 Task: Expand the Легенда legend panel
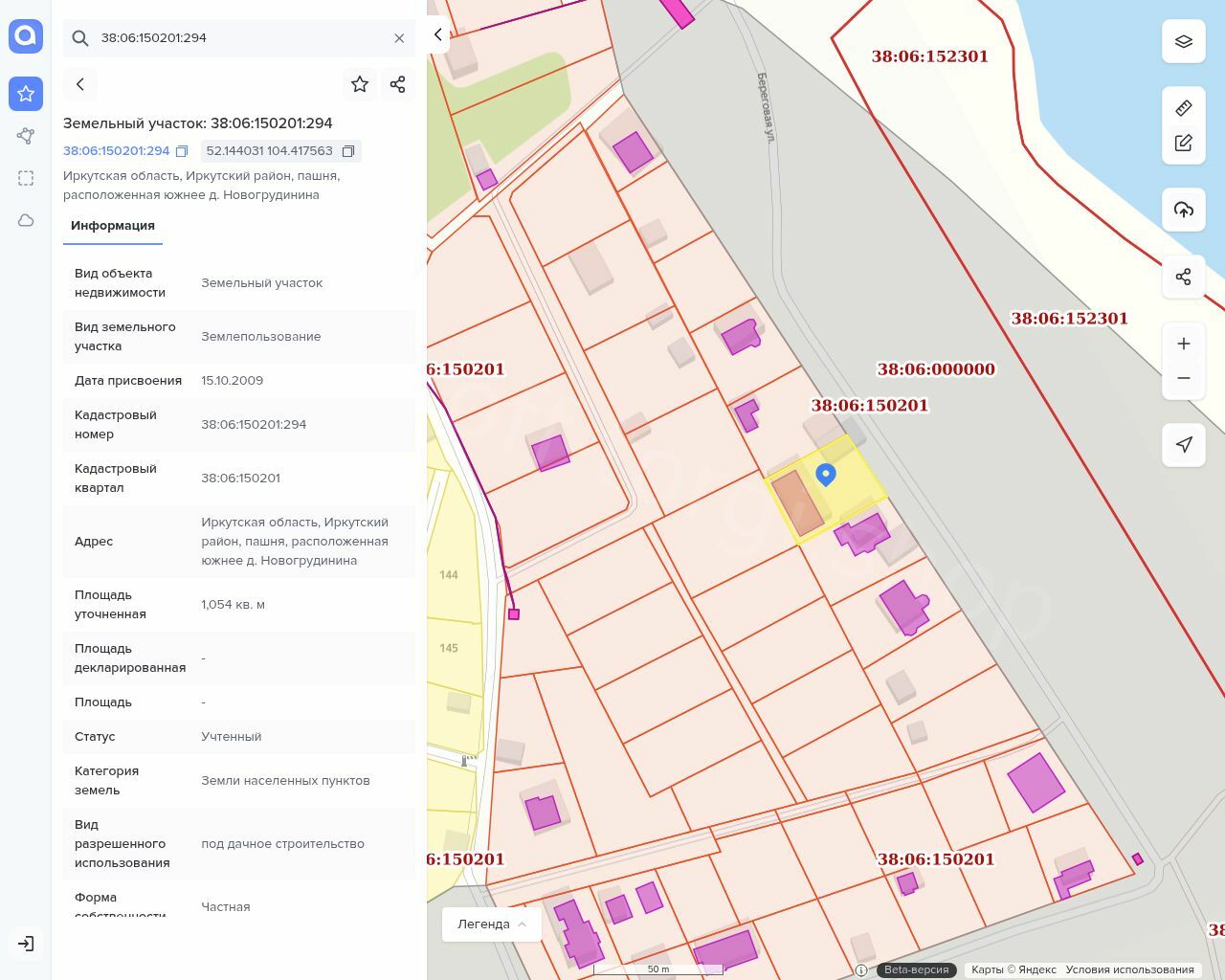pos(492,924)
